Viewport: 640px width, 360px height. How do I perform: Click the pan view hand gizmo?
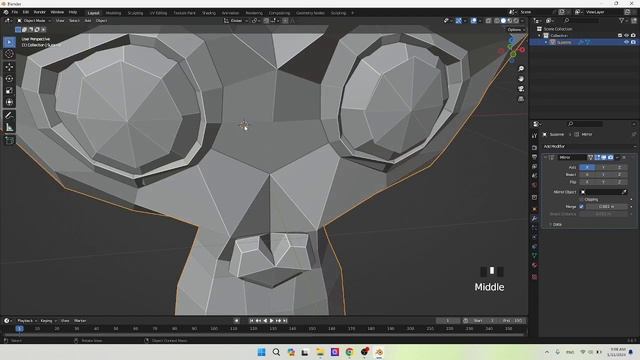(x=521, y=79)
